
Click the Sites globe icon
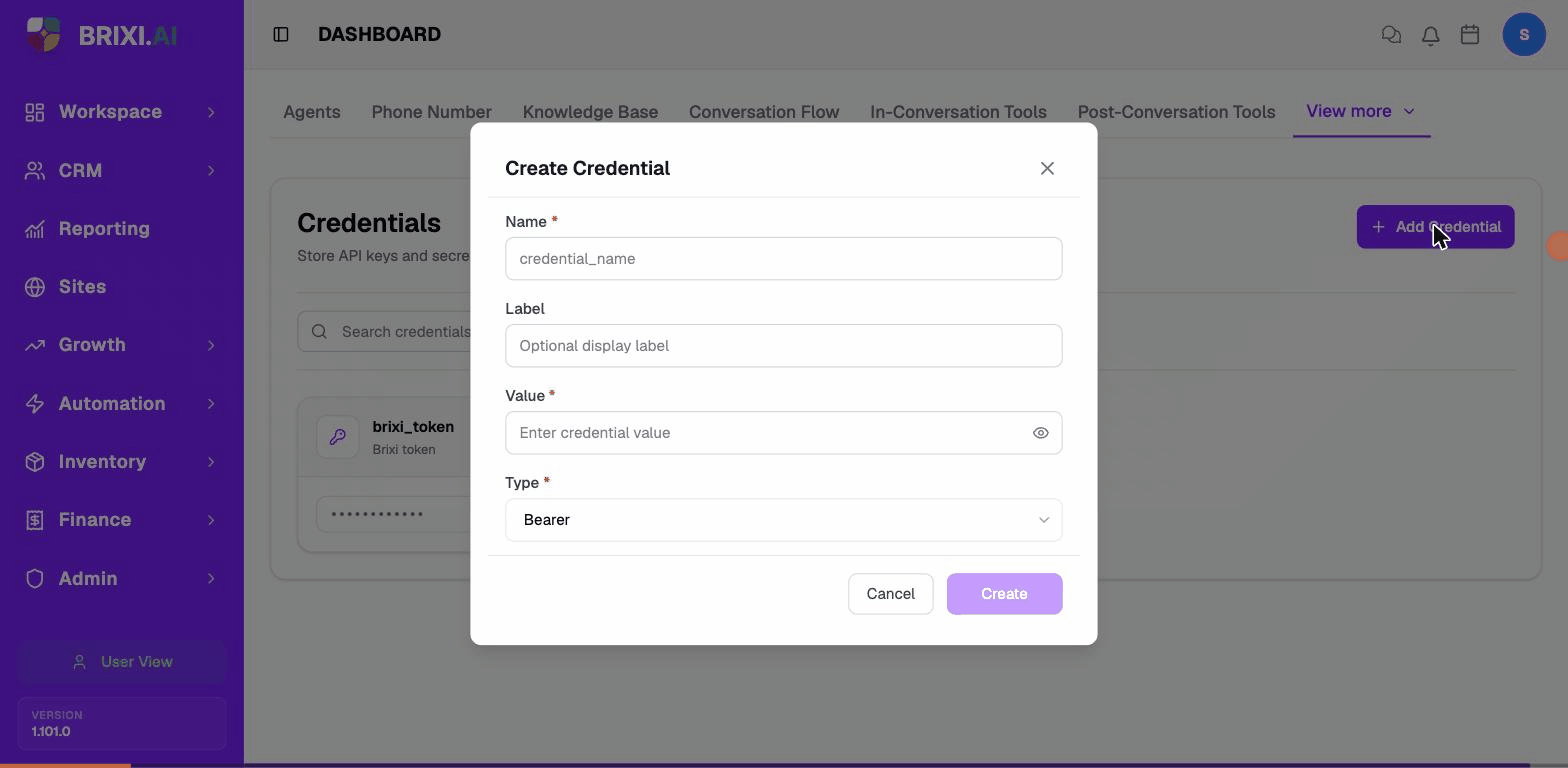point(35,287)
